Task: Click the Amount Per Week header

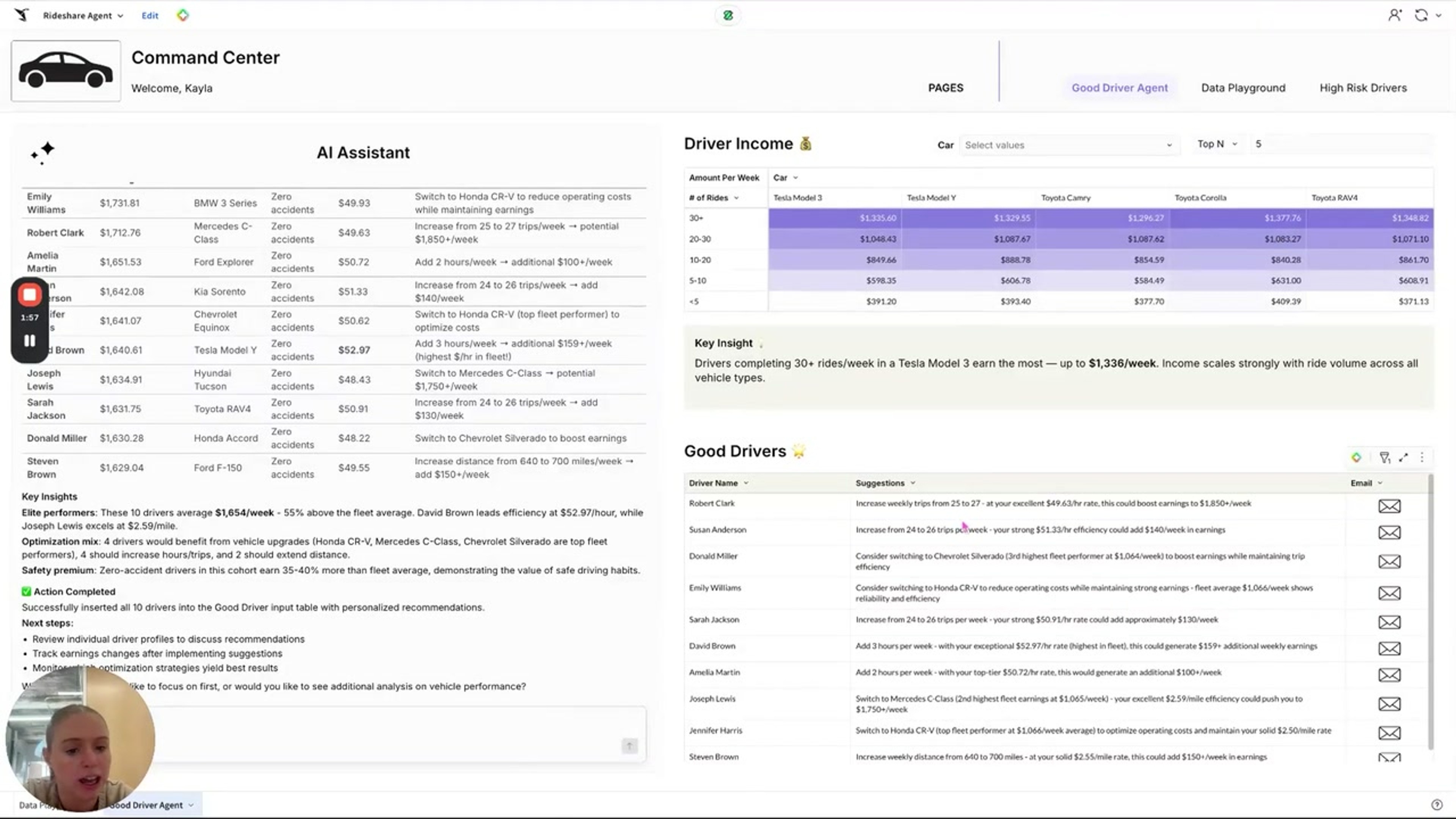Action: point(724,177)
